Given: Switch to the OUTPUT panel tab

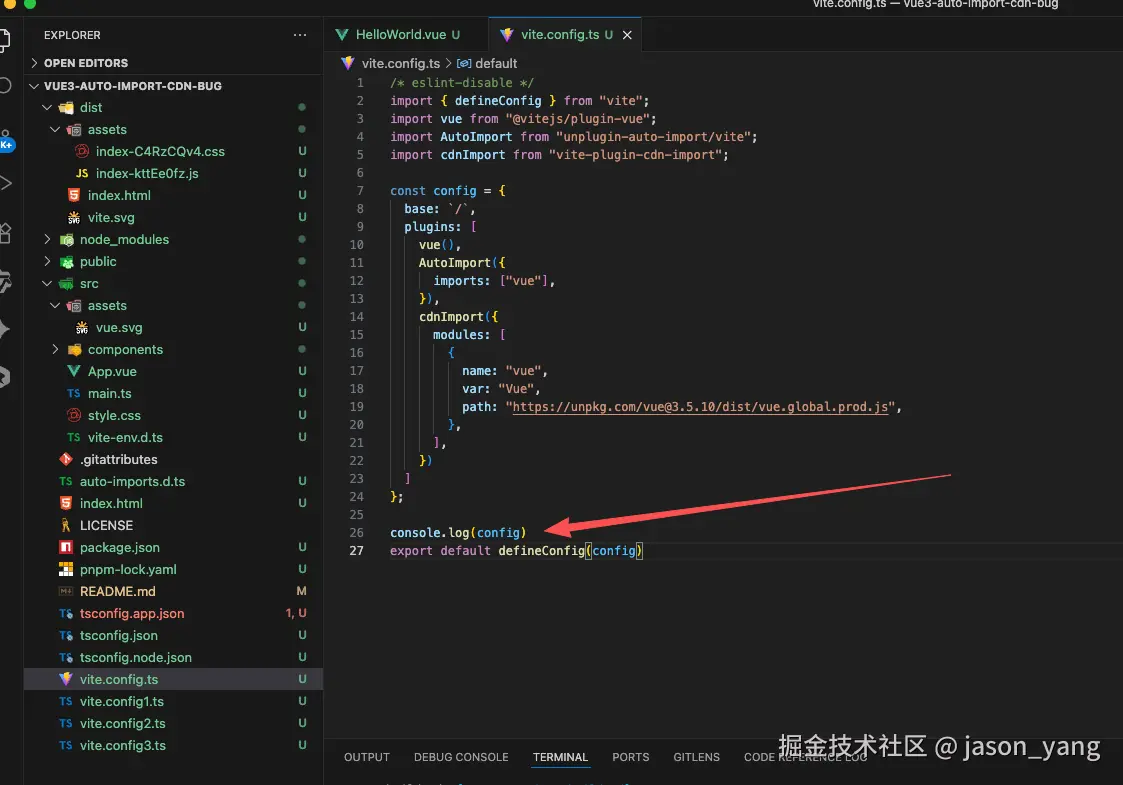Looking at the screenshot, I should pyautogui.click(x=367, y=757).
